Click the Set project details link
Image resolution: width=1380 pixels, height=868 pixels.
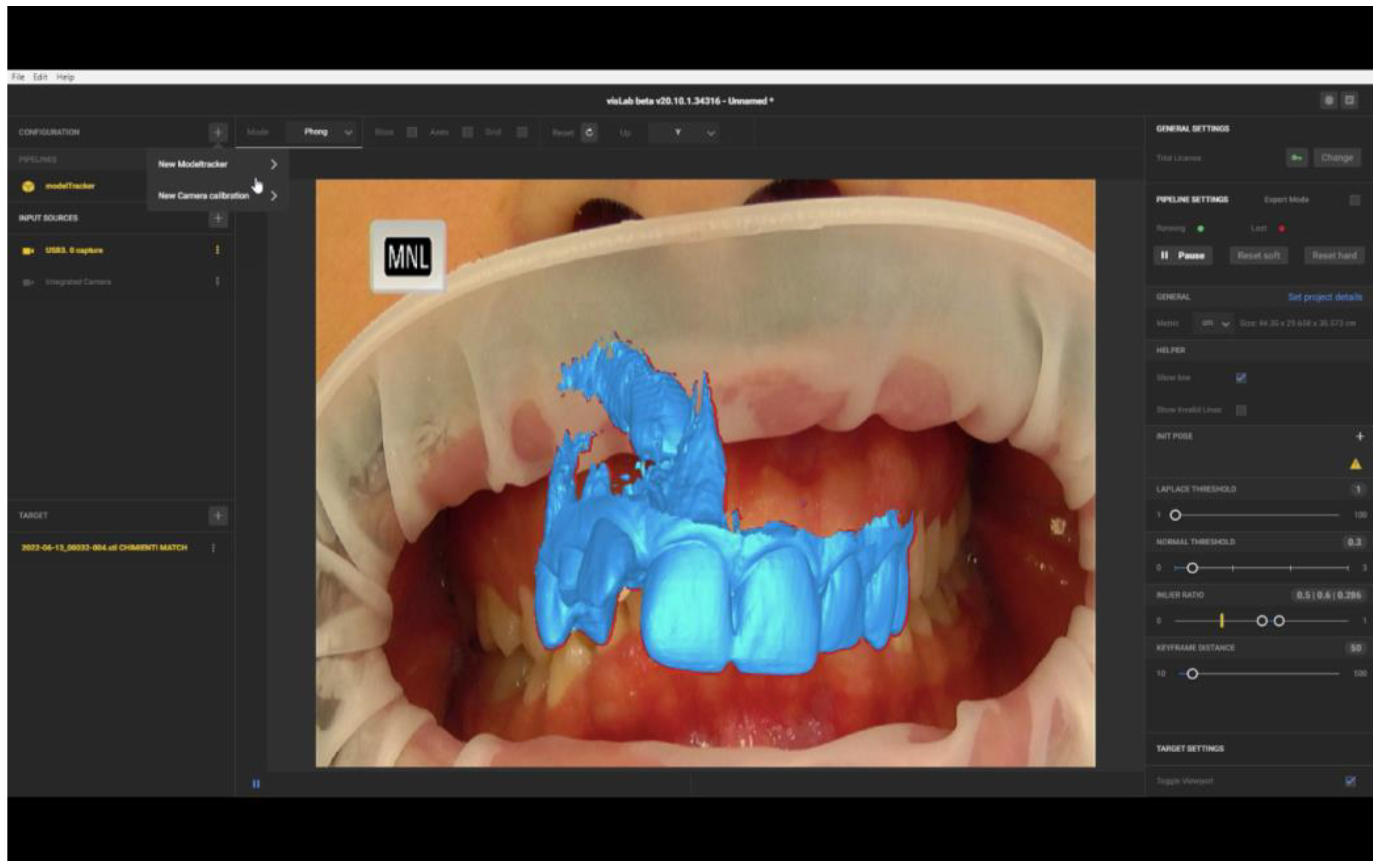[1324, 297]
